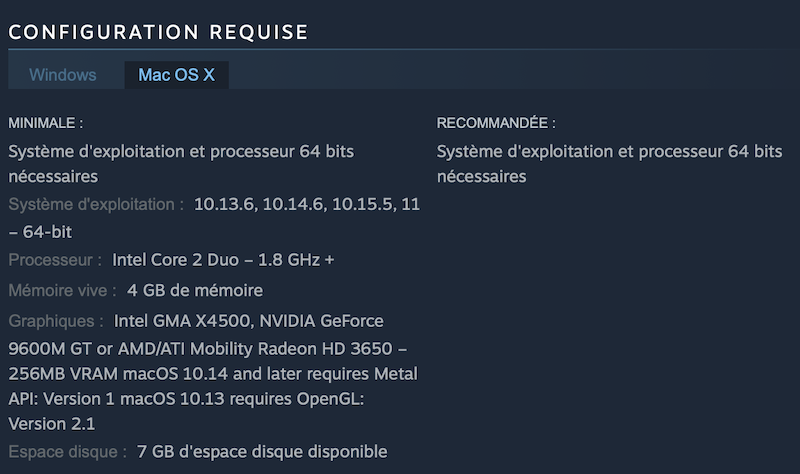Click the MINIMALE section label
800x474 pixels.
click(x=46, y=123)
